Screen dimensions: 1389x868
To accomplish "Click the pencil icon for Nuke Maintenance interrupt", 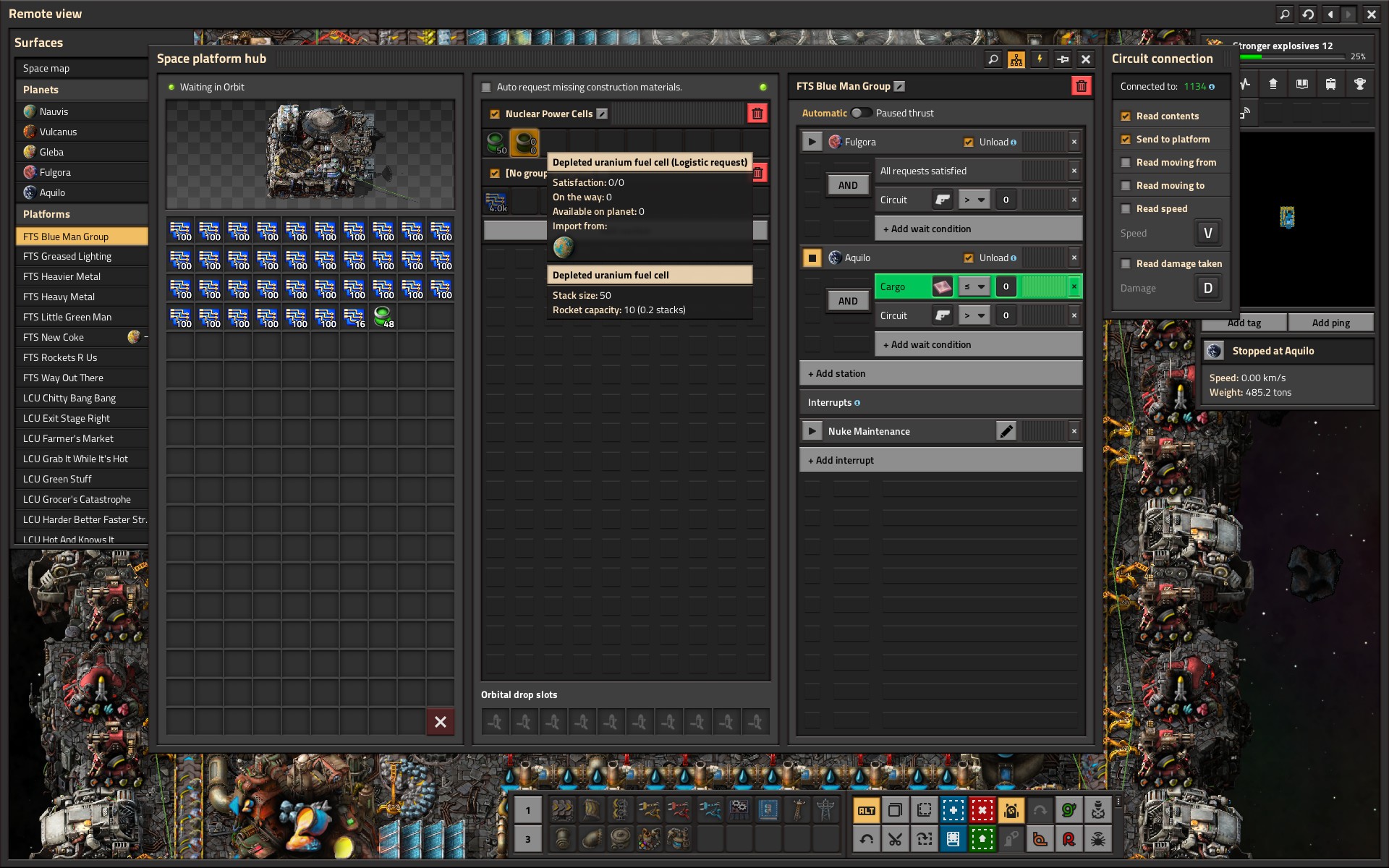I will coord(1006,431).
